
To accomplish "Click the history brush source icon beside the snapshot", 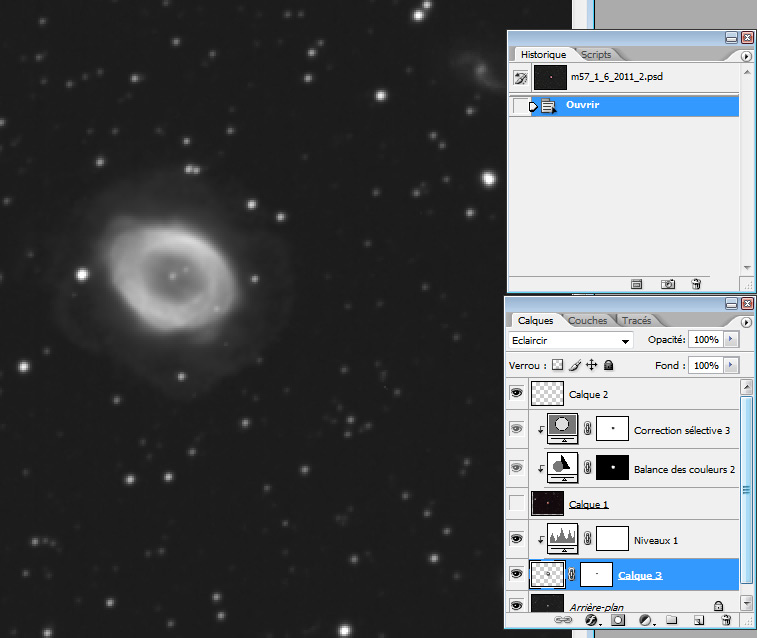I will (520, 78).
